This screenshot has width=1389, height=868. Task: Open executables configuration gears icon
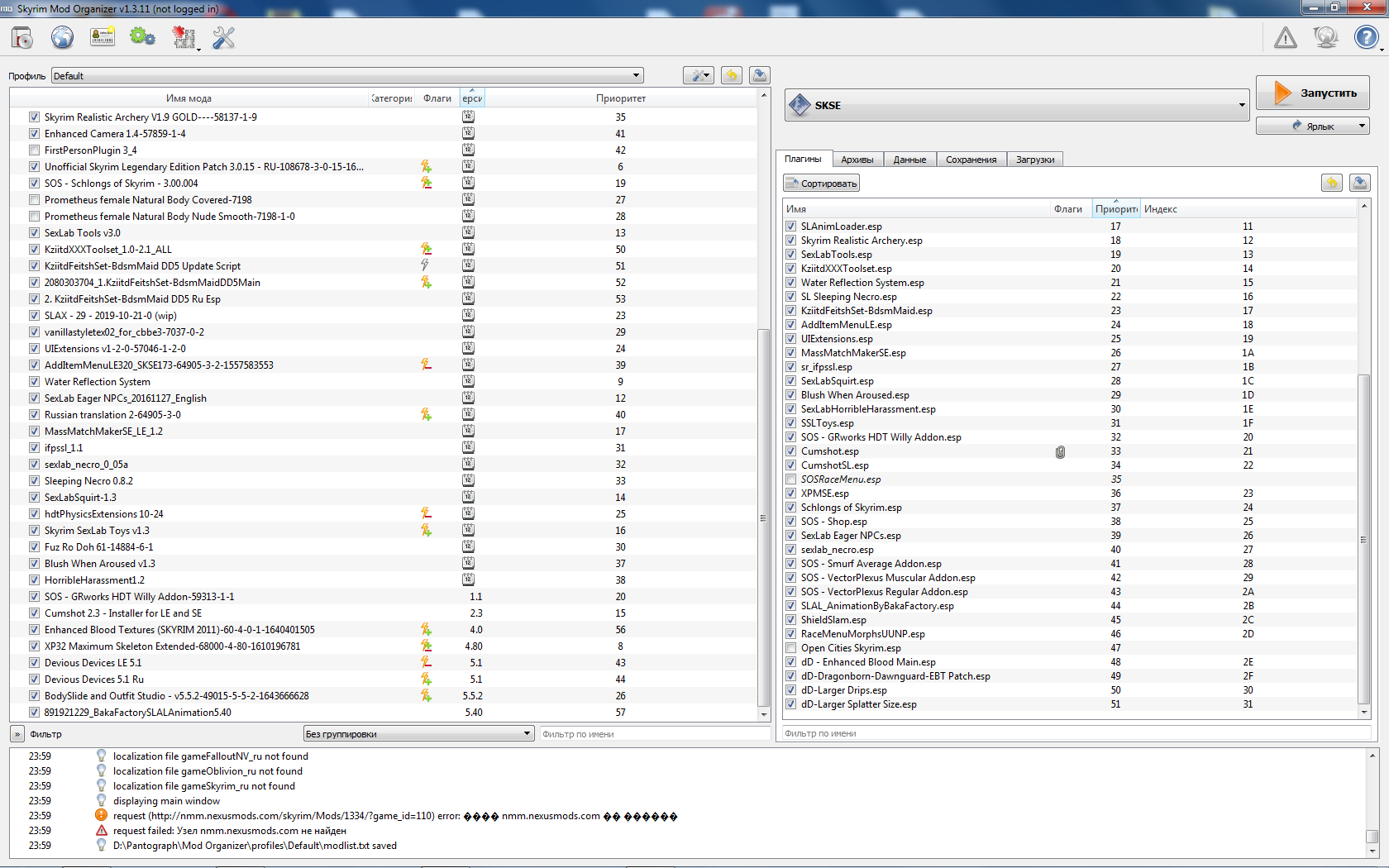click(142, 37)
